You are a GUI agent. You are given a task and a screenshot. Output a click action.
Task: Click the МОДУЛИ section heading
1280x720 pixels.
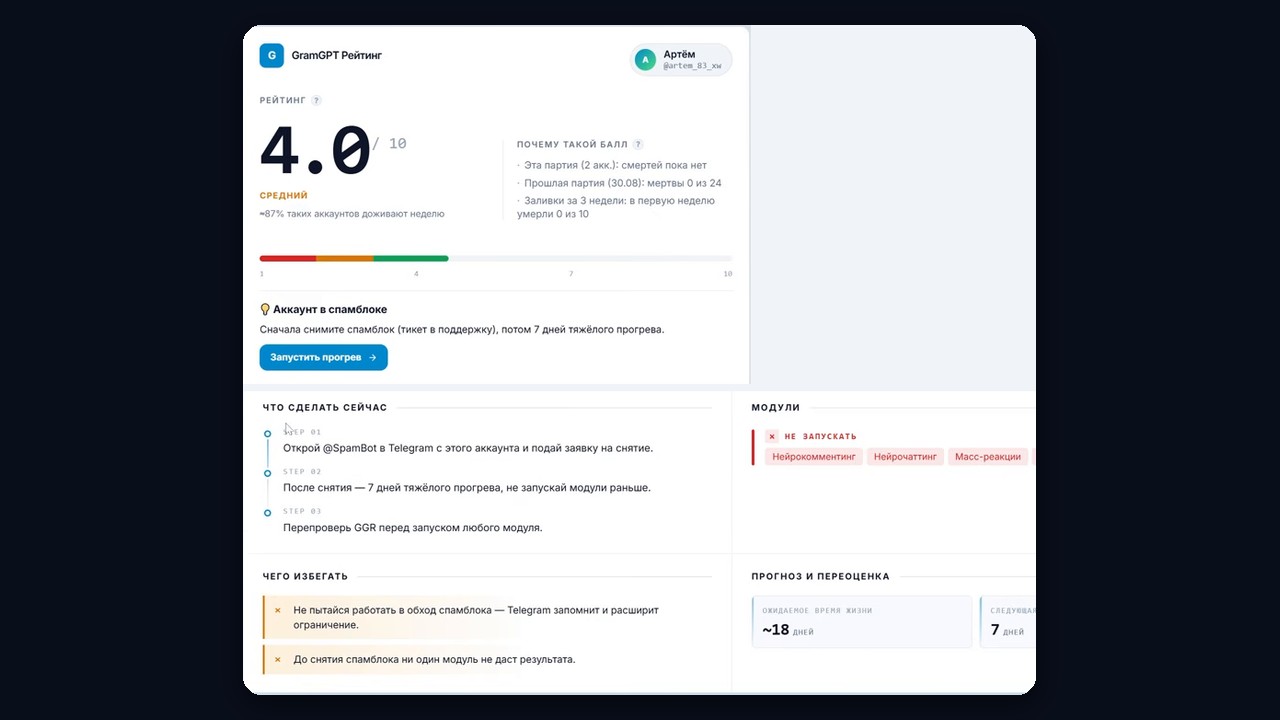[776, 408]
